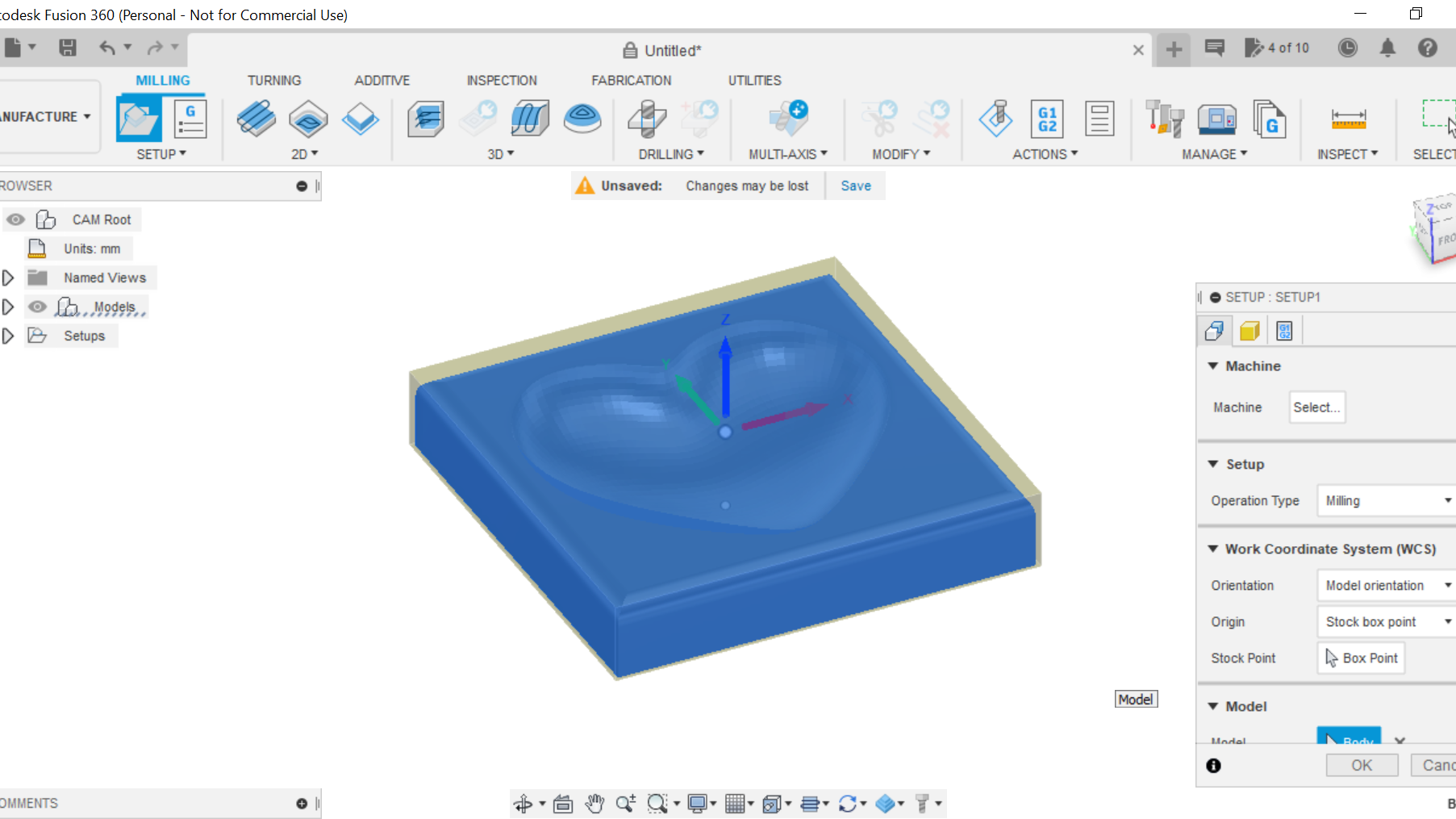Screen dimensions: 1456x819
Task: Open the DRILLING dropdown menu label
Action: point(672,154)
